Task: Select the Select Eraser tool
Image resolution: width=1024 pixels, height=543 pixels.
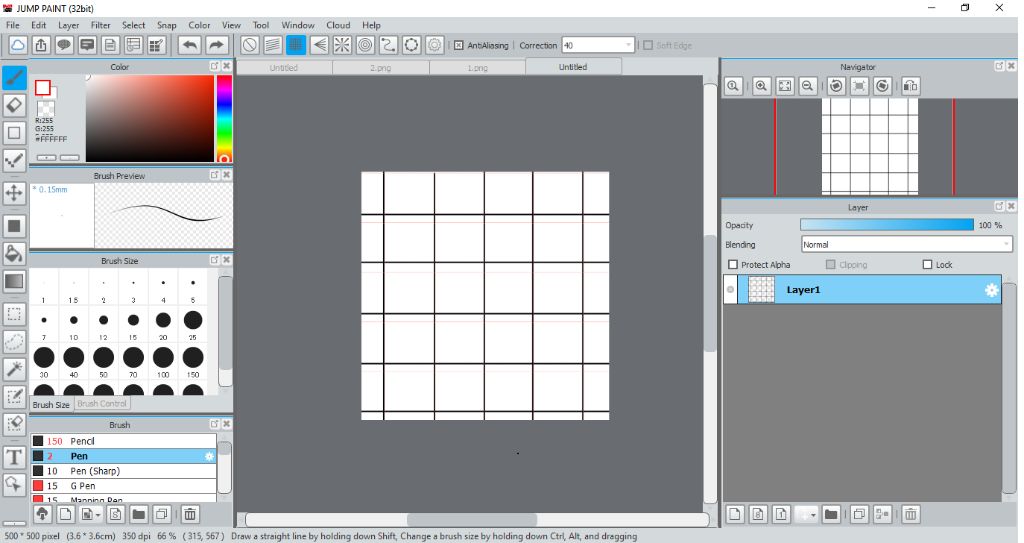Action: click(x=14, y=423)
